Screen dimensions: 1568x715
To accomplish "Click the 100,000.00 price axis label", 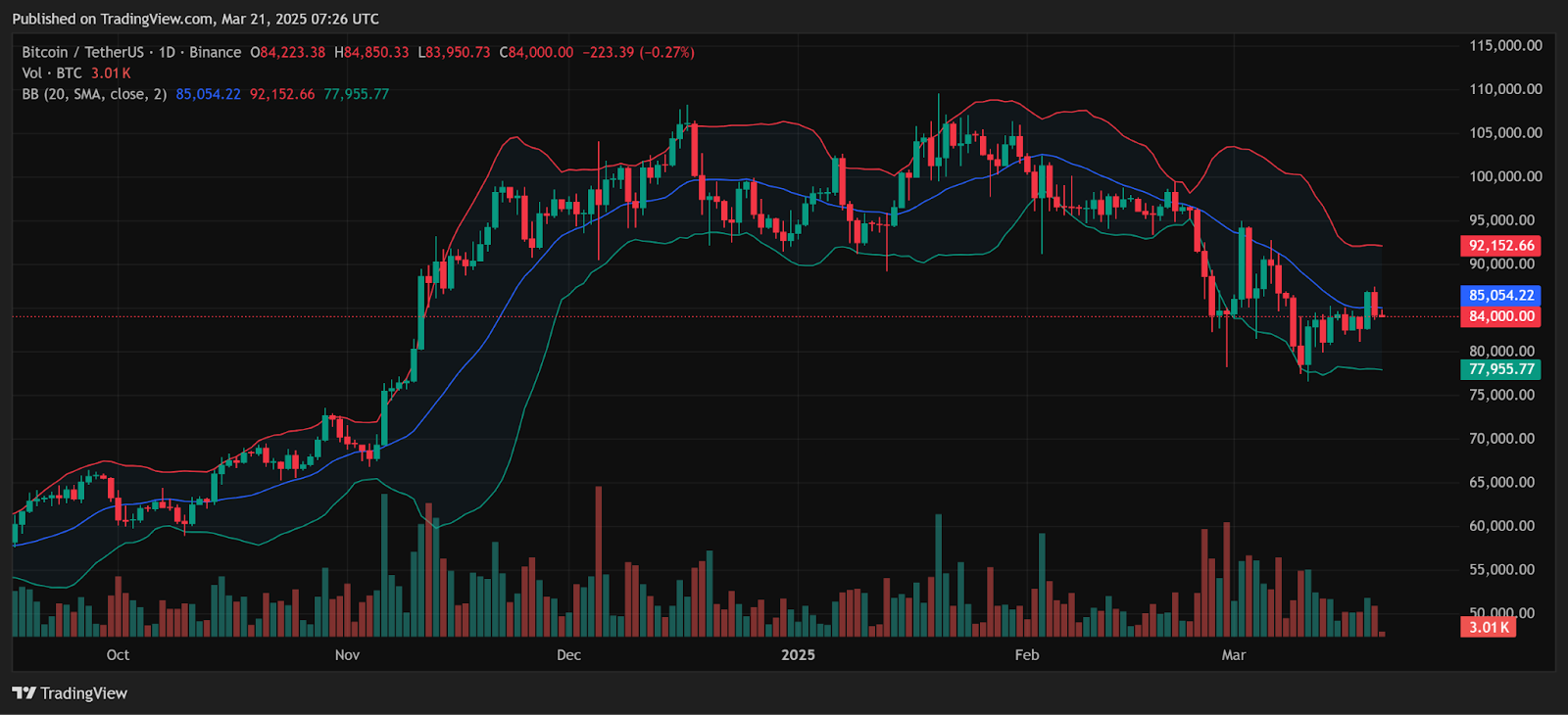I will (1505, 176).
